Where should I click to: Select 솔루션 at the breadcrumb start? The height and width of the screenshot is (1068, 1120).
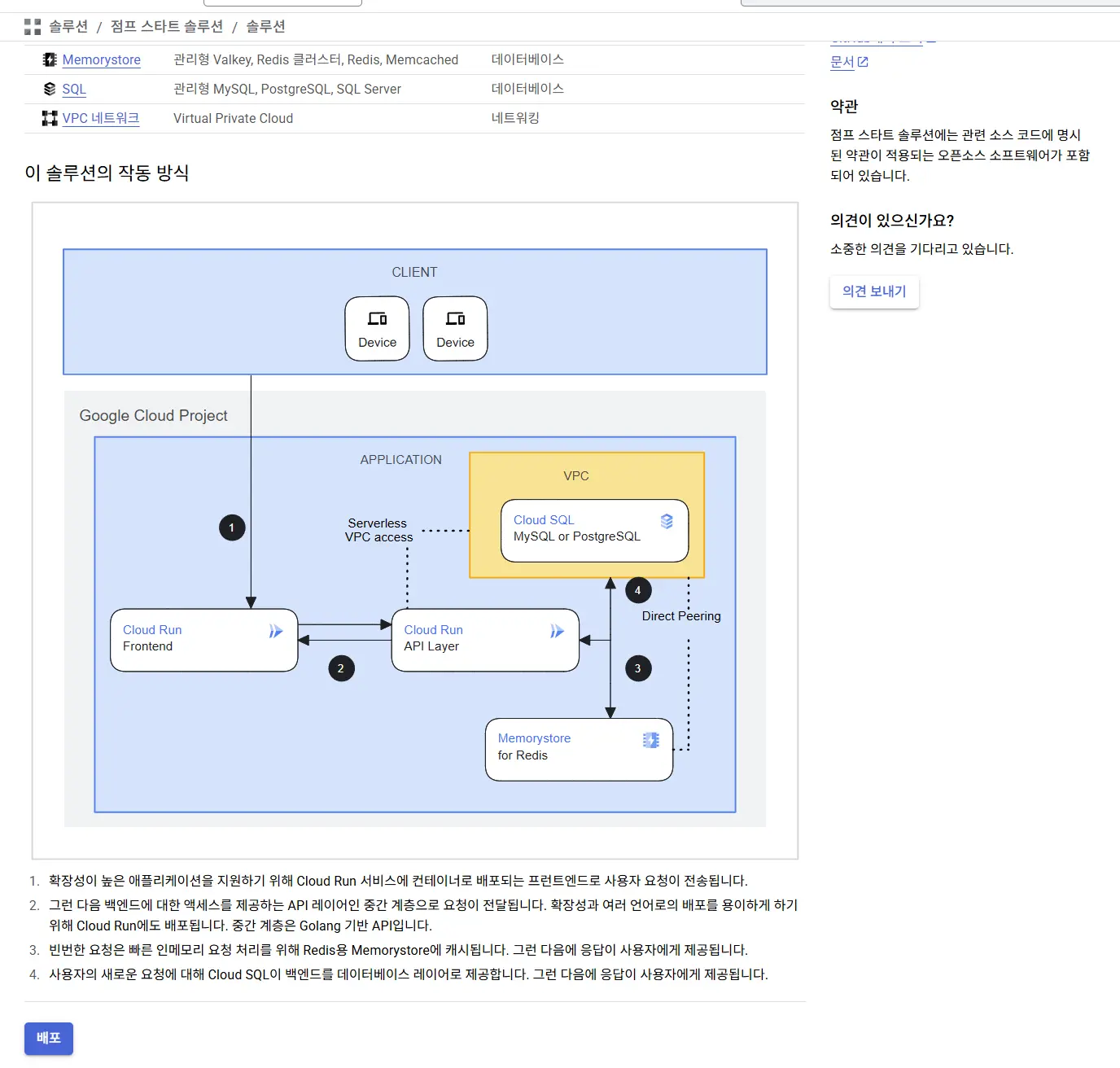[x=70, y=26]
